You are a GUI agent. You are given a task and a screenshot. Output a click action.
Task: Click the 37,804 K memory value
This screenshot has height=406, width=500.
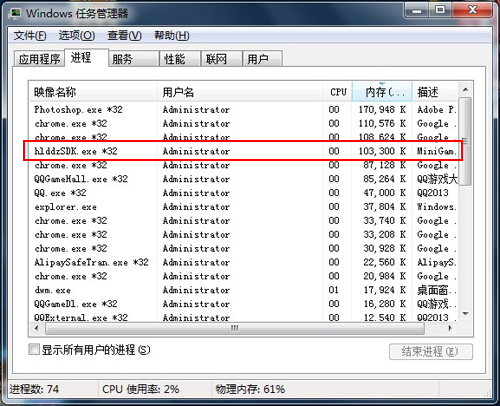[x=384, y=207]
